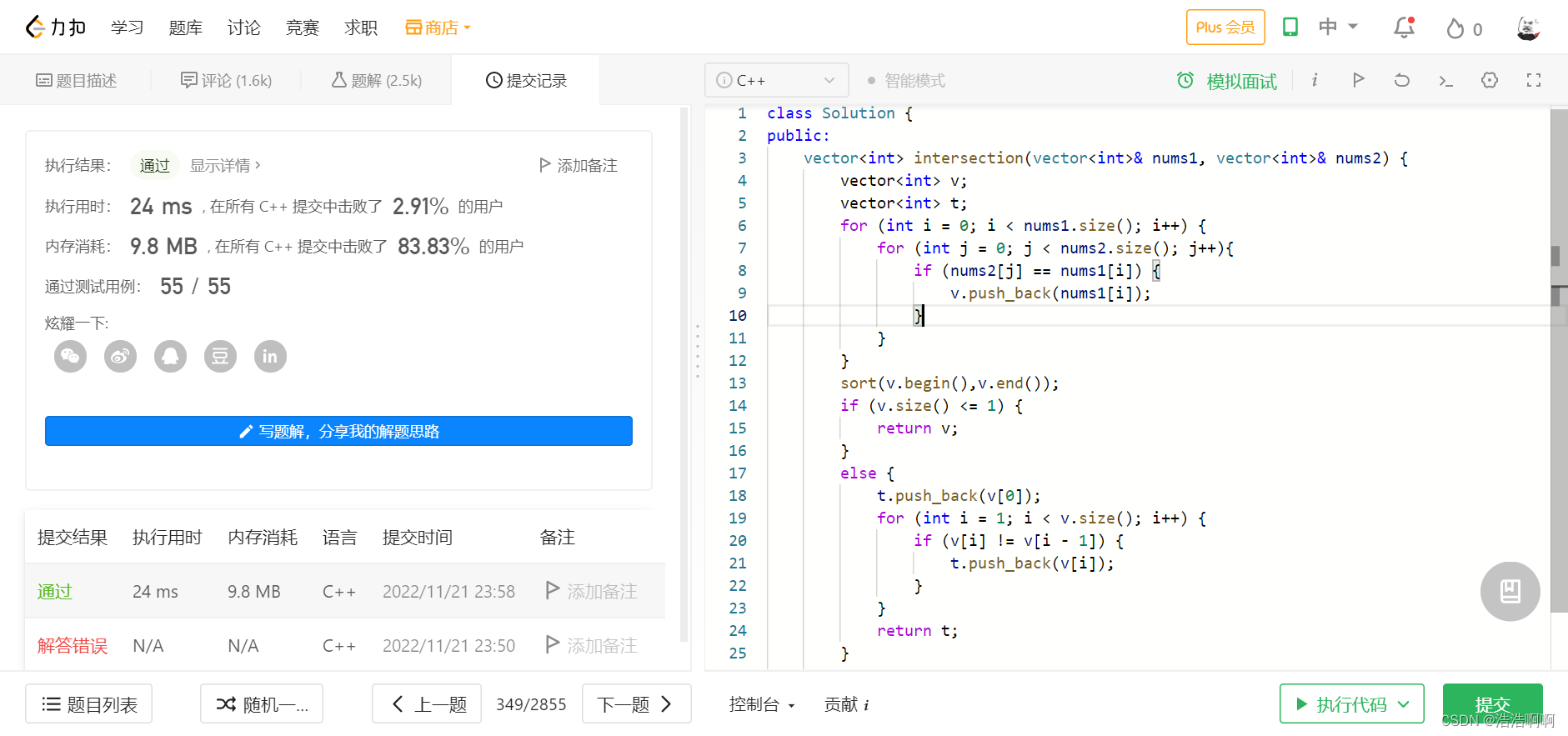The height and width of the screenshot is (736, 1568).
Task: Switch to the 评论 (1.6k) tab
Action: (x=227, y=80)
